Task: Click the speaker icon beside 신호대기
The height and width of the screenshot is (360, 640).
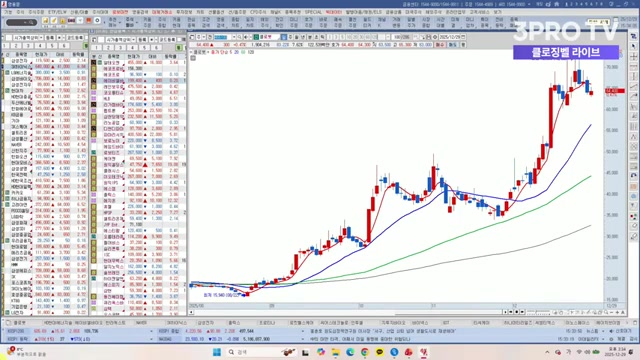Action: pos(611,331)
